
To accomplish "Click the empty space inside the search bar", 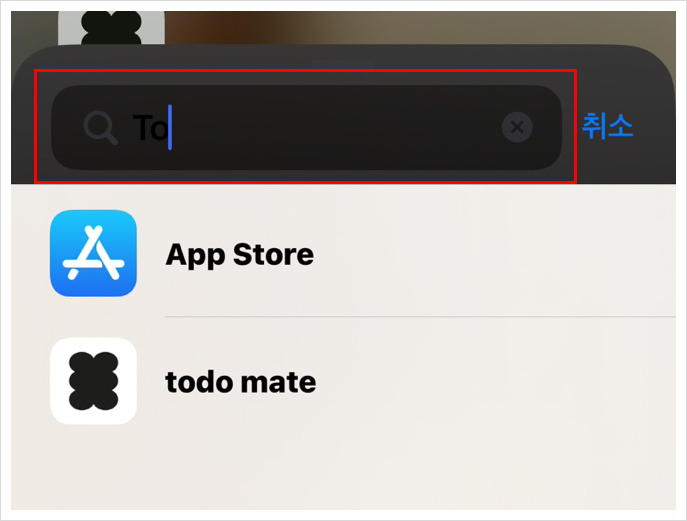I will (333, 128).
